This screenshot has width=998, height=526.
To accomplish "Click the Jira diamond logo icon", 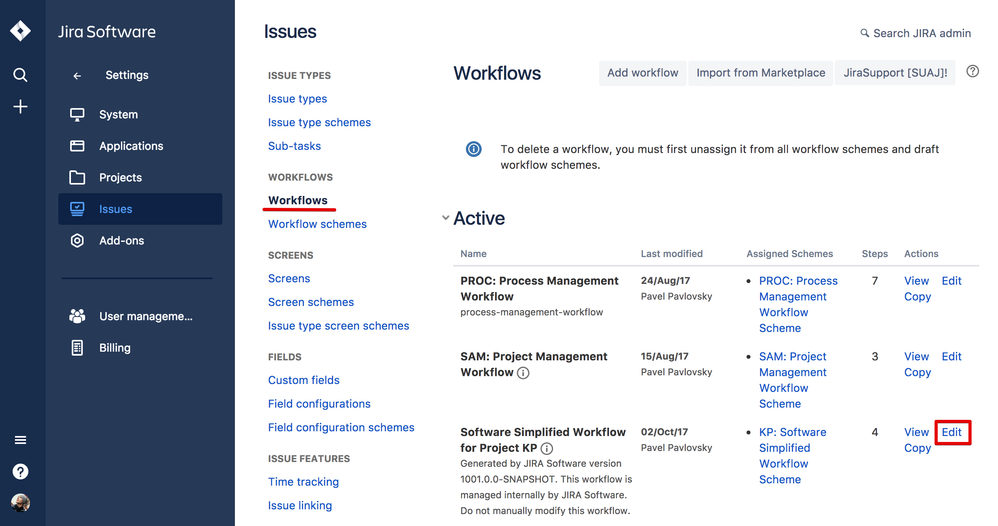I will pos(20,31).
